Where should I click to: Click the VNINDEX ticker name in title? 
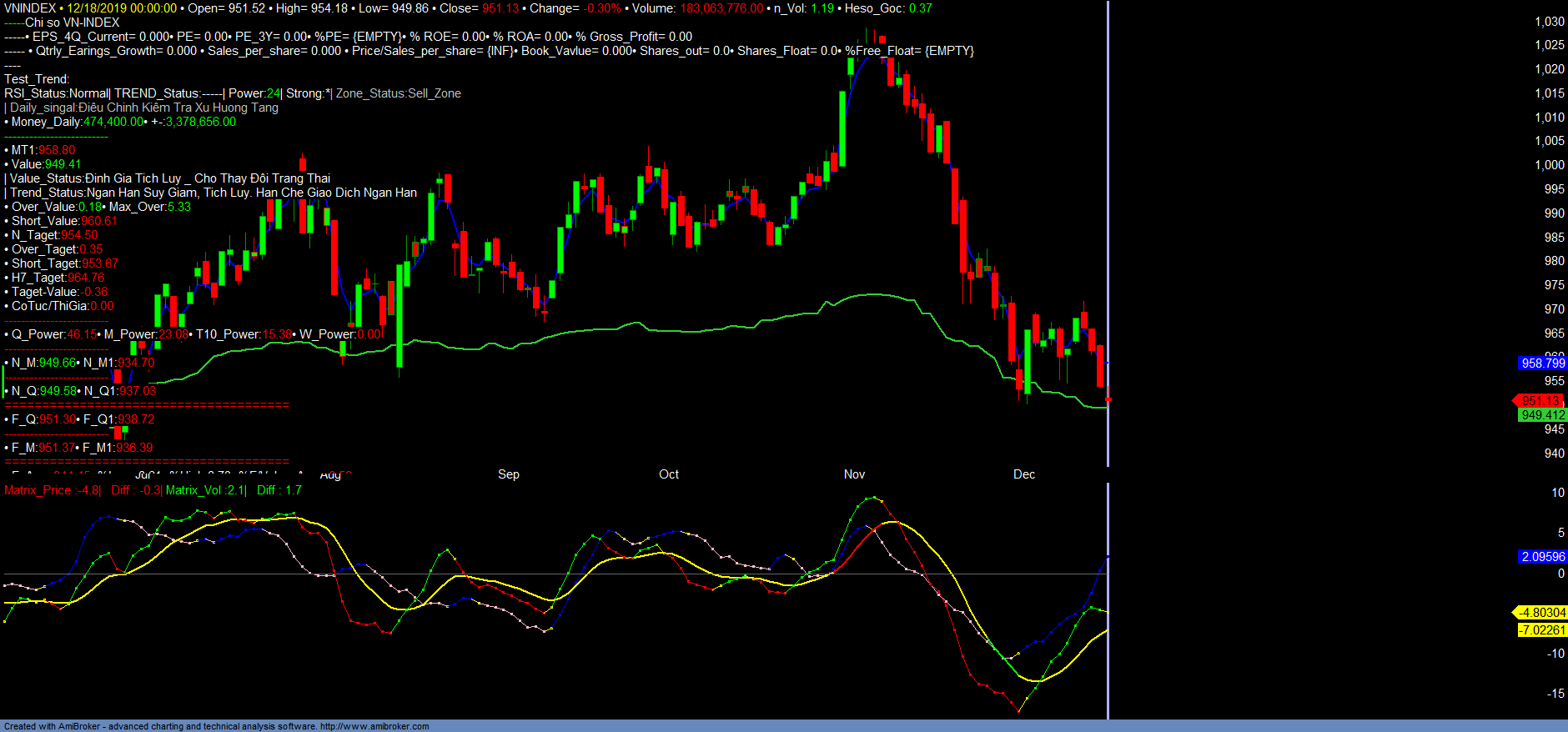[30, 8]
